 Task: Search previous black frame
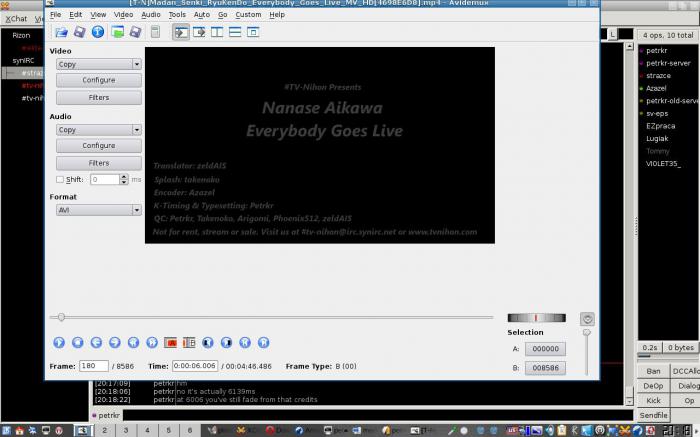coord(208,342)
